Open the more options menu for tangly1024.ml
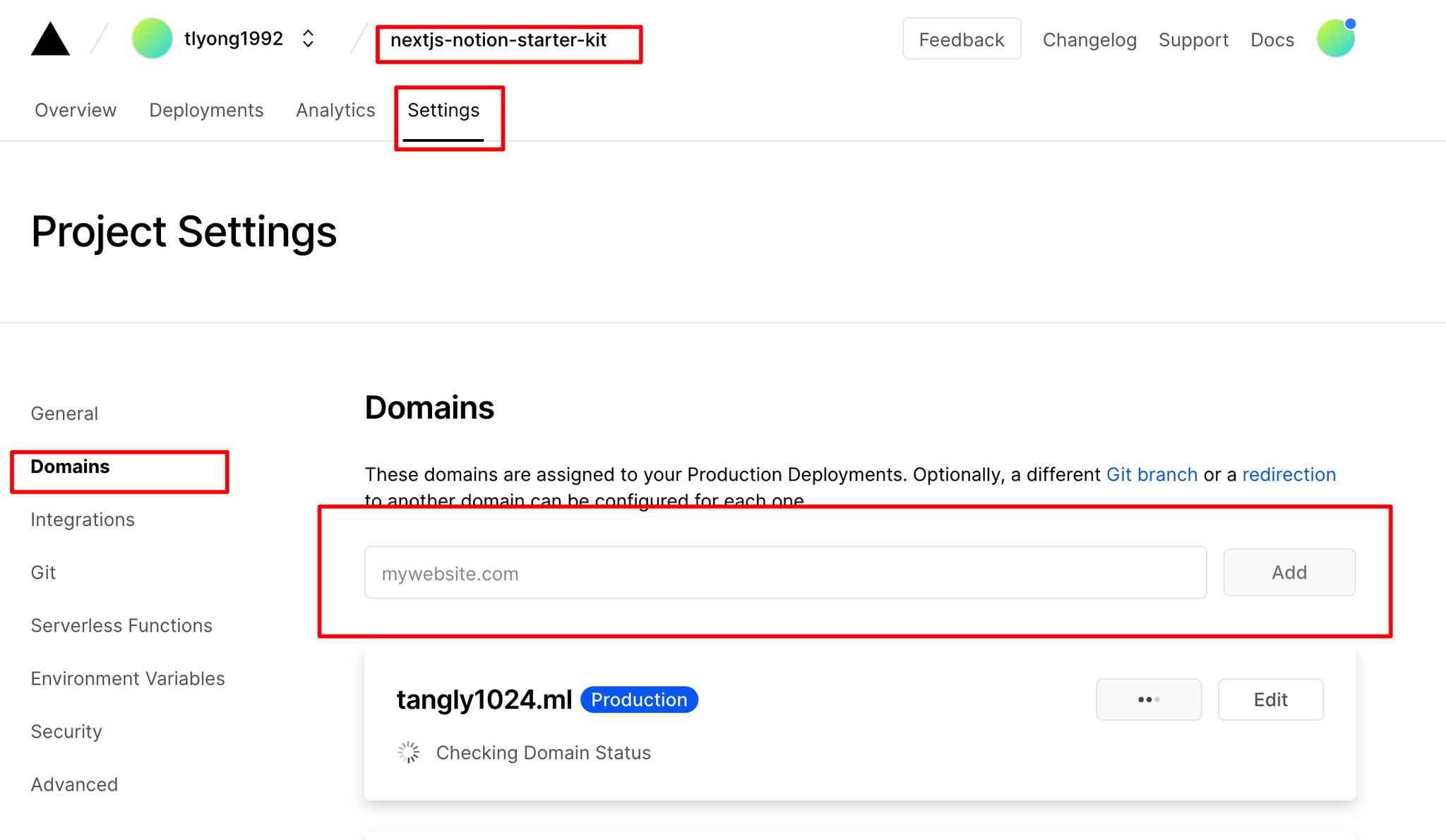 [x=1149, y=700]
